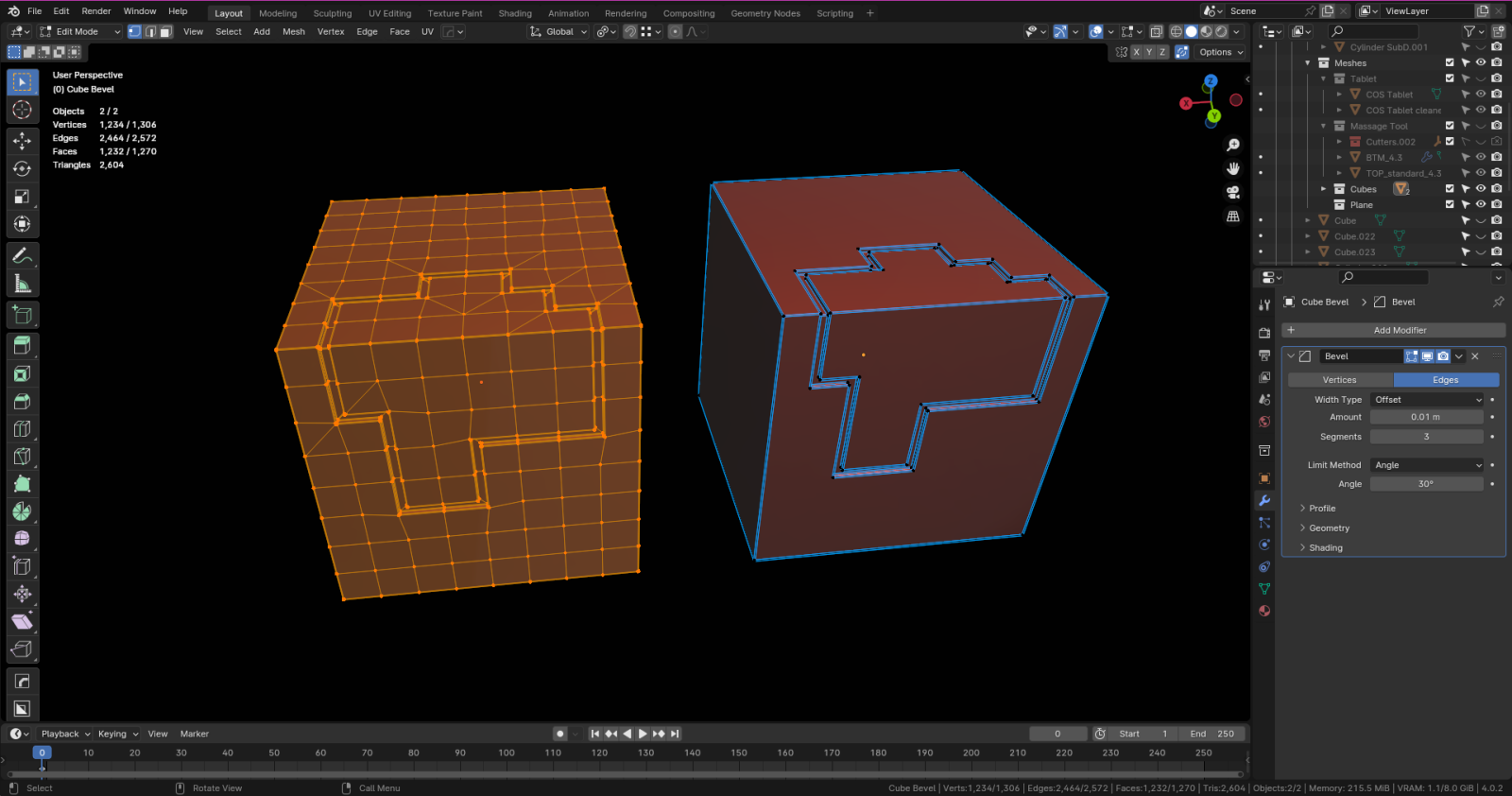1512x796 pixels.
Task: Click the Zoom viewport magnifier icon
Action: 1233,145
